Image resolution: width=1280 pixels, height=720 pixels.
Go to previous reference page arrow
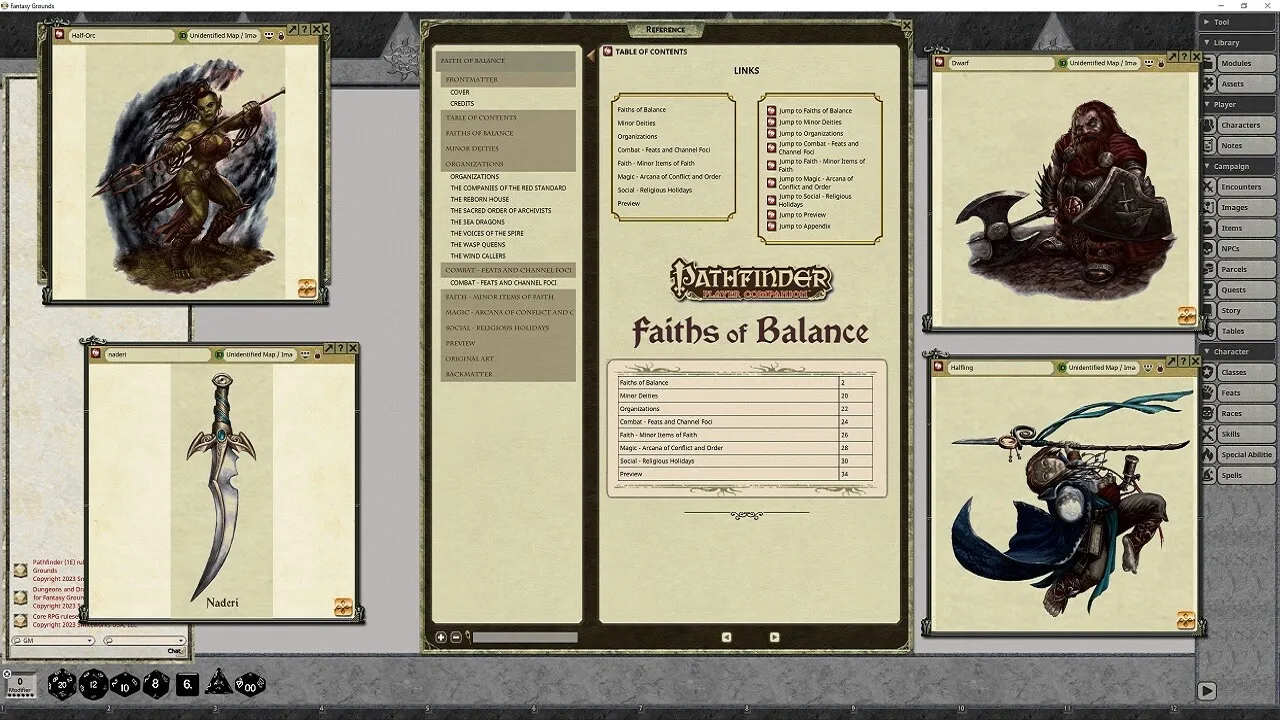726,637
